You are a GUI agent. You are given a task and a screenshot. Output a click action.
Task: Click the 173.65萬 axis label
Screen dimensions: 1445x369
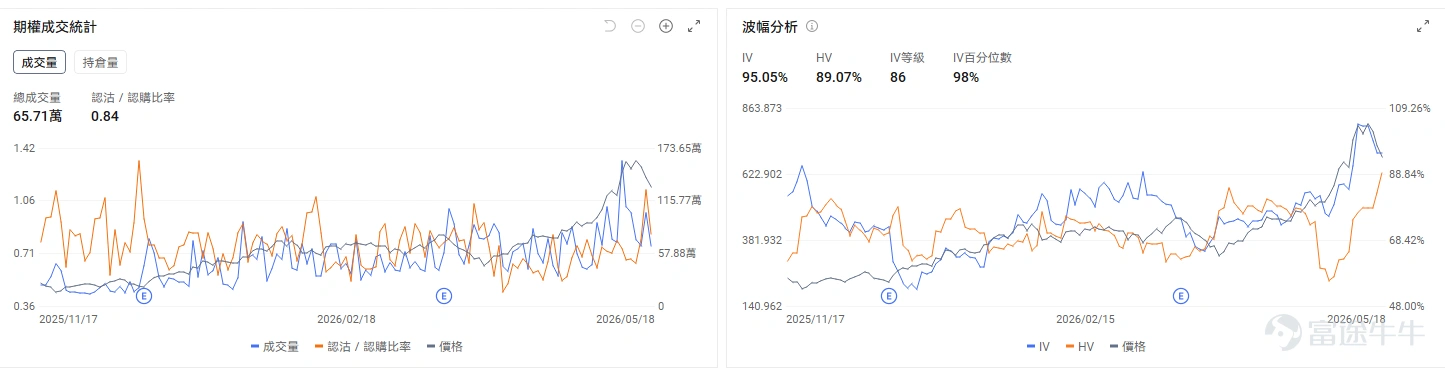[x=679, y=148]
